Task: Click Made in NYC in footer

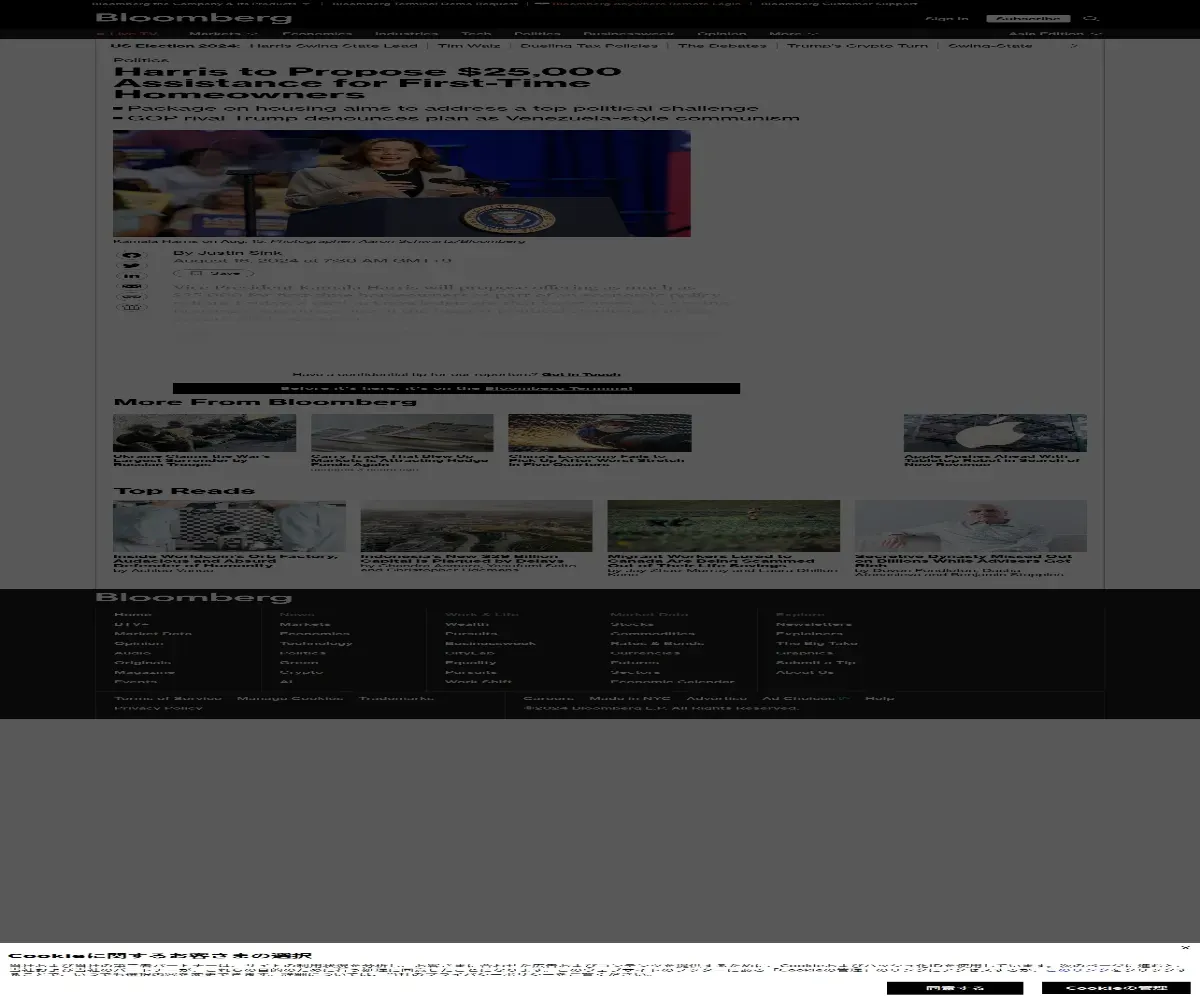Action: tap(630, 698)
